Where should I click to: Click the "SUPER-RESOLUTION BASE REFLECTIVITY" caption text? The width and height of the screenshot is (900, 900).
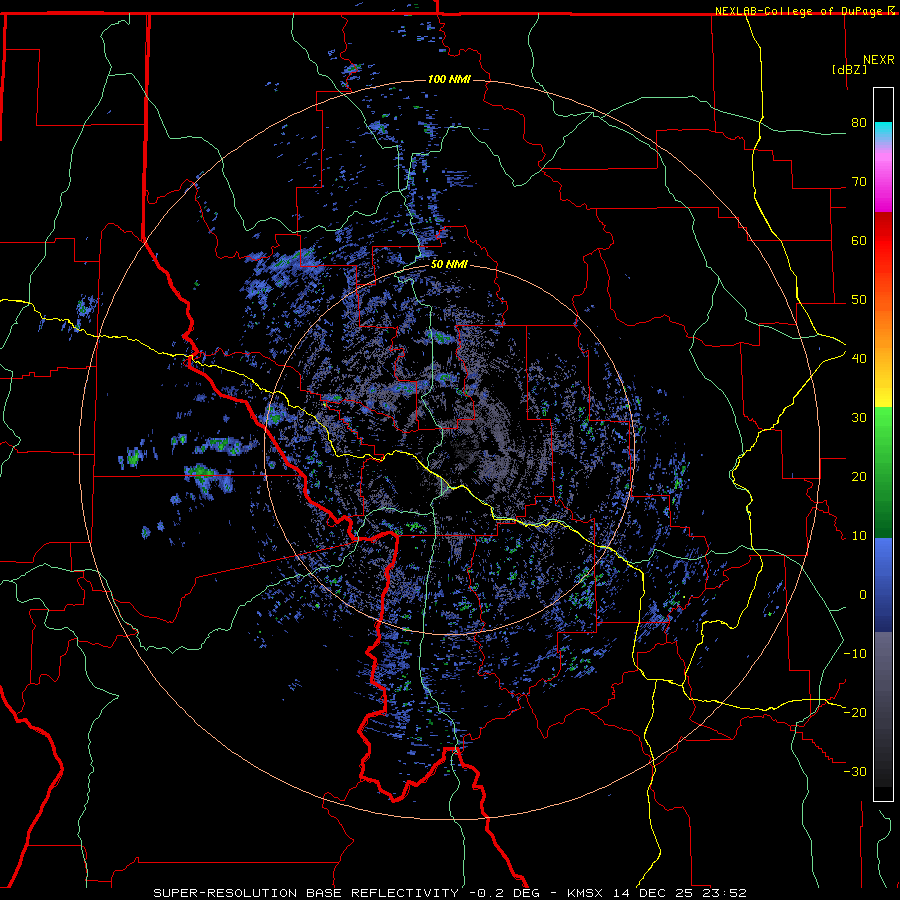(306, 893)
